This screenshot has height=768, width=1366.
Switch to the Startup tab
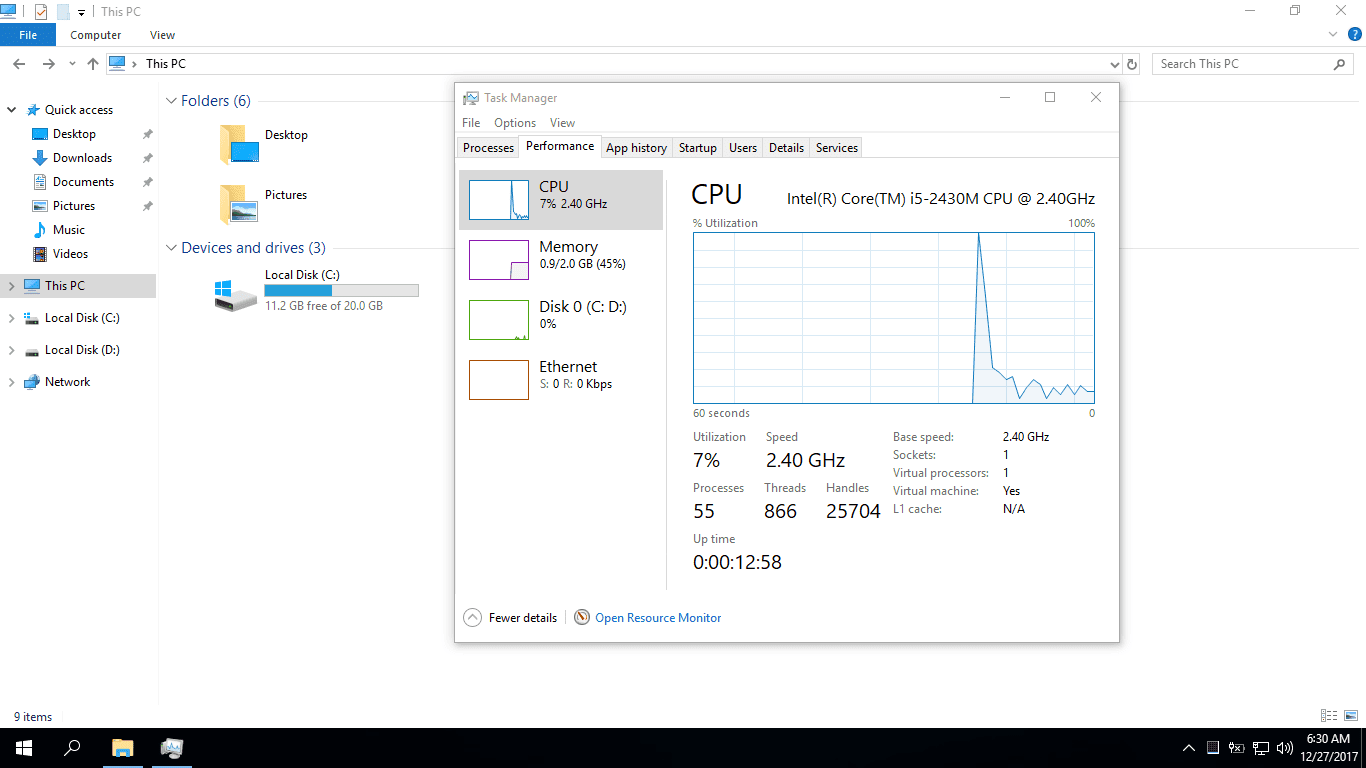point(698,147)
